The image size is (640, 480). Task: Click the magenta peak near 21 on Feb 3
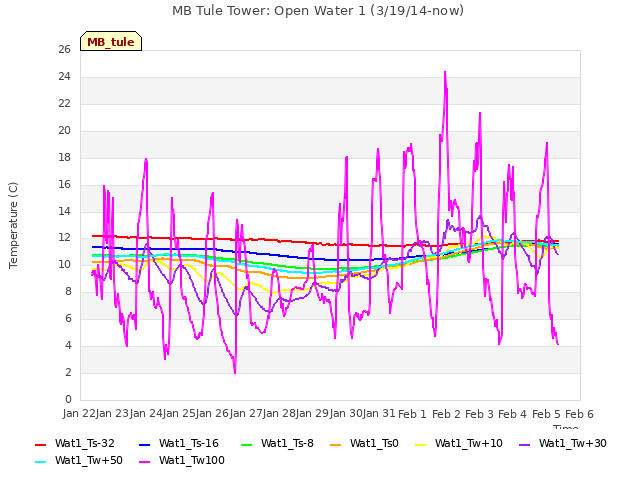click(480, 113)
